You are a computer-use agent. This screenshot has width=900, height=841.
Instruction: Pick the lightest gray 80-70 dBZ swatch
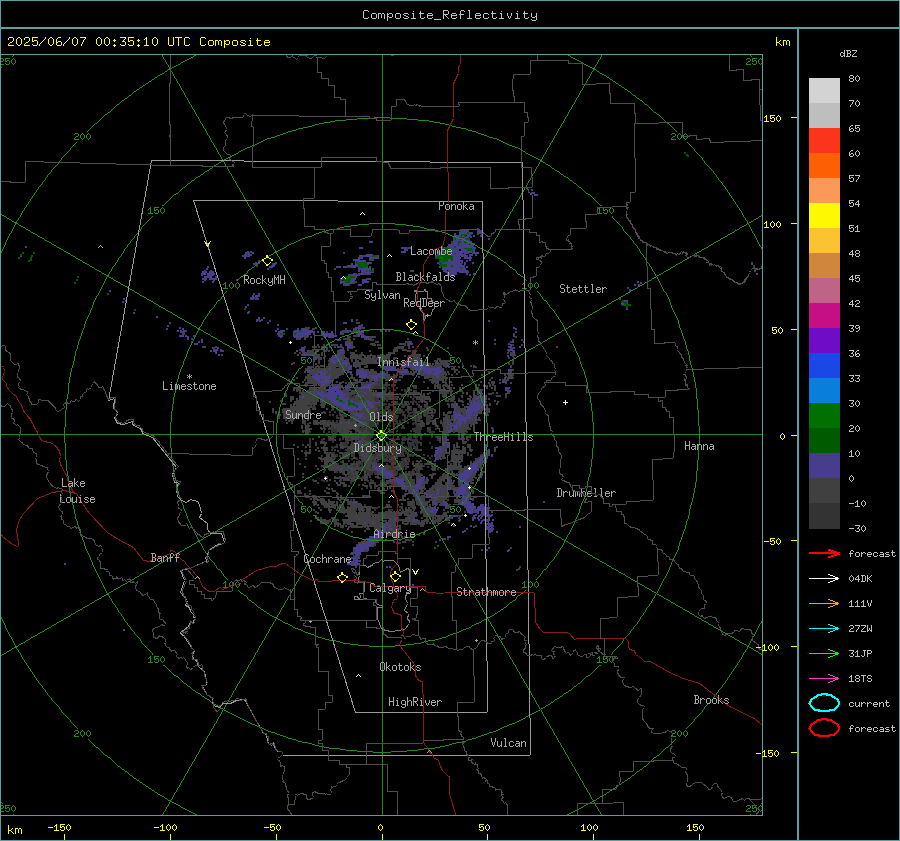pyautogui.click(x=824, y=90)
